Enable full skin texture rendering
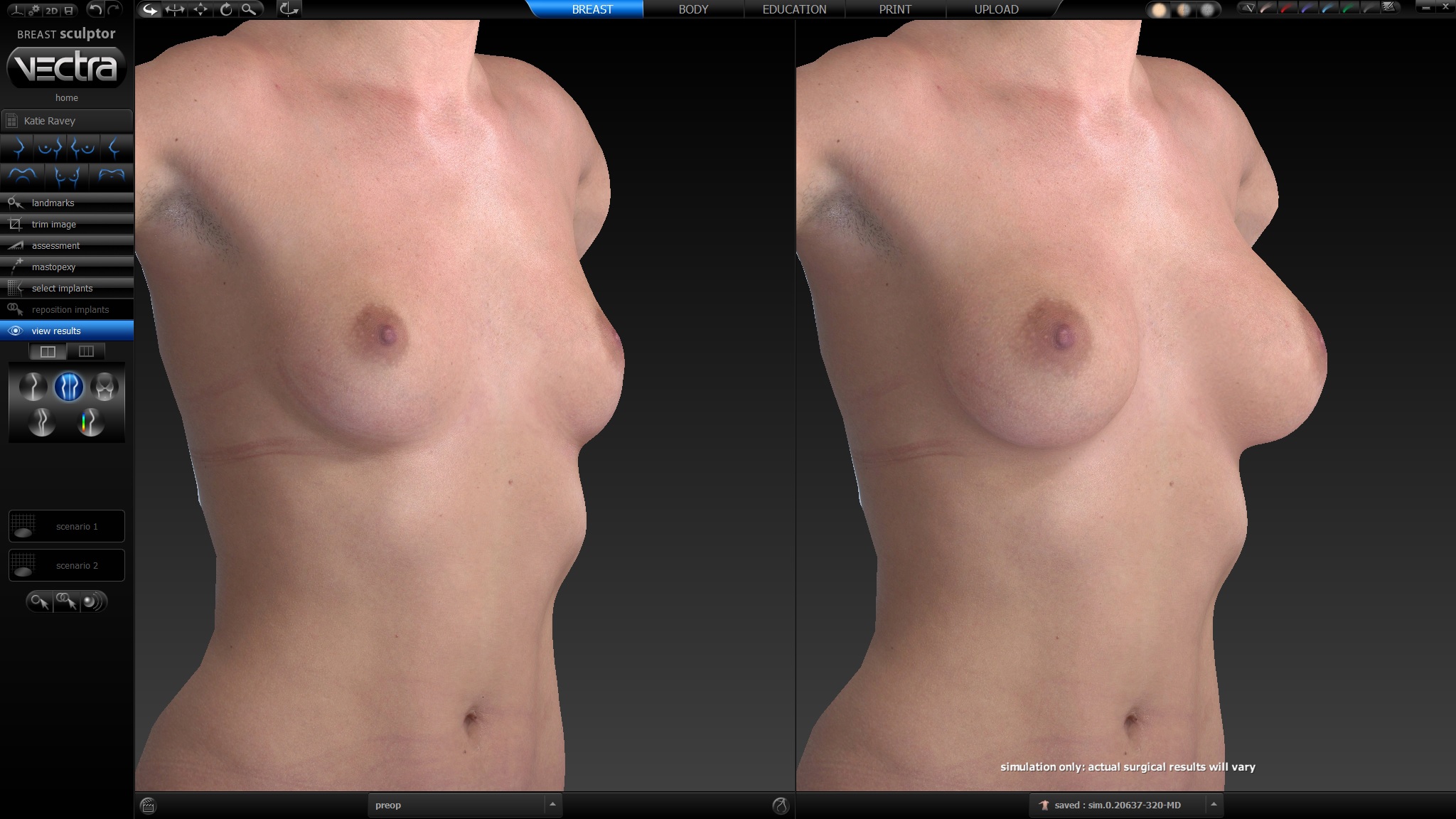 pyautogui.click(x=1160, y=10)
